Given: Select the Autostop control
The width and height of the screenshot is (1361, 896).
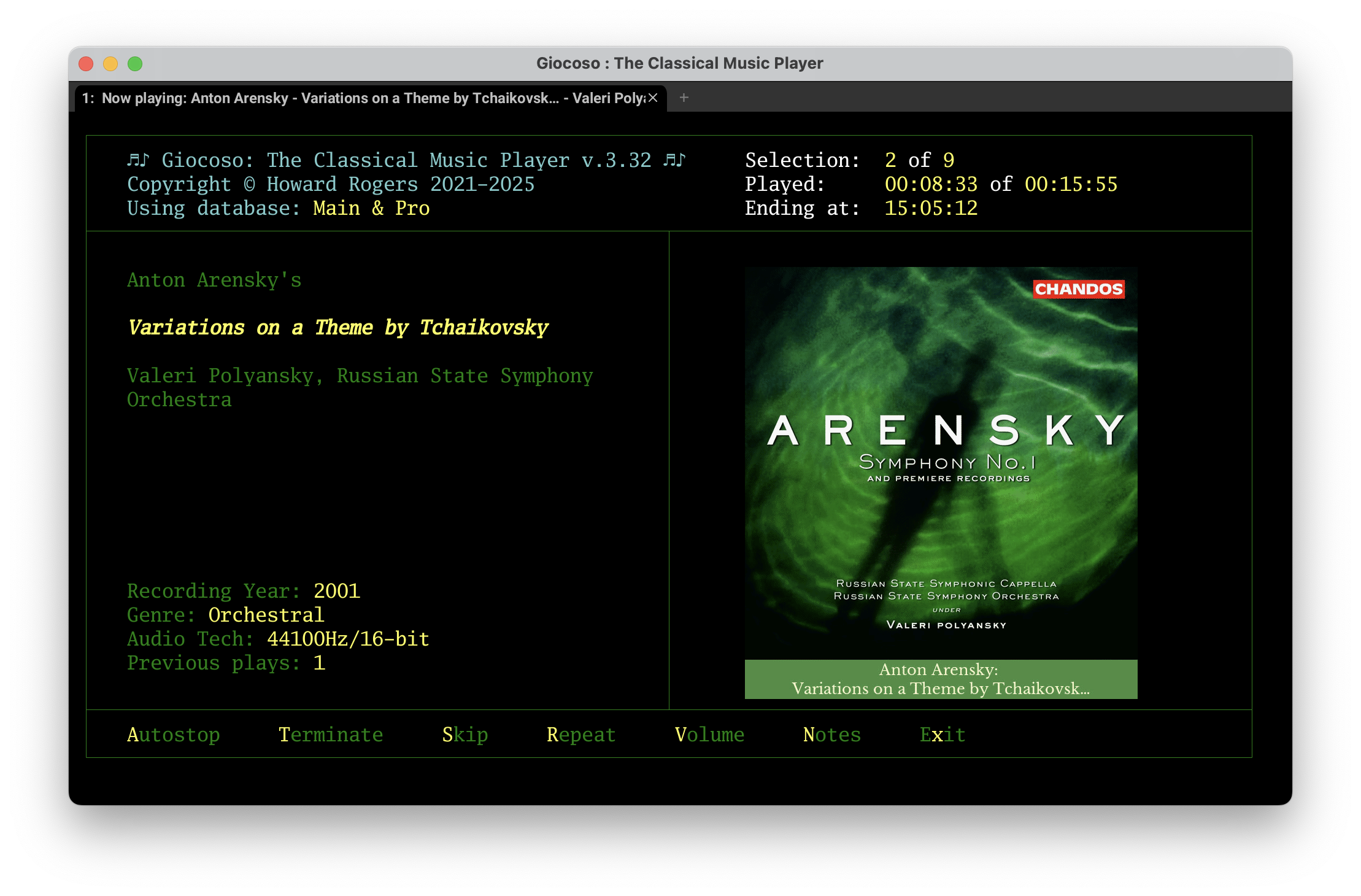Looking at the screenshot, I should point(174,734).
